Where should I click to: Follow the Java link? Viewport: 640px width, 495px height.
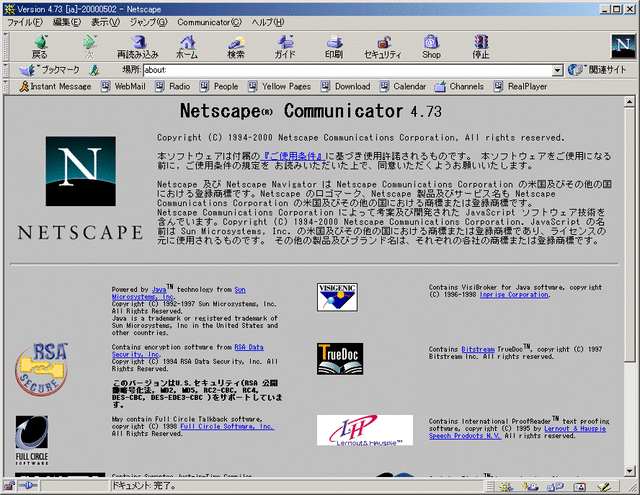coord(159,290)
